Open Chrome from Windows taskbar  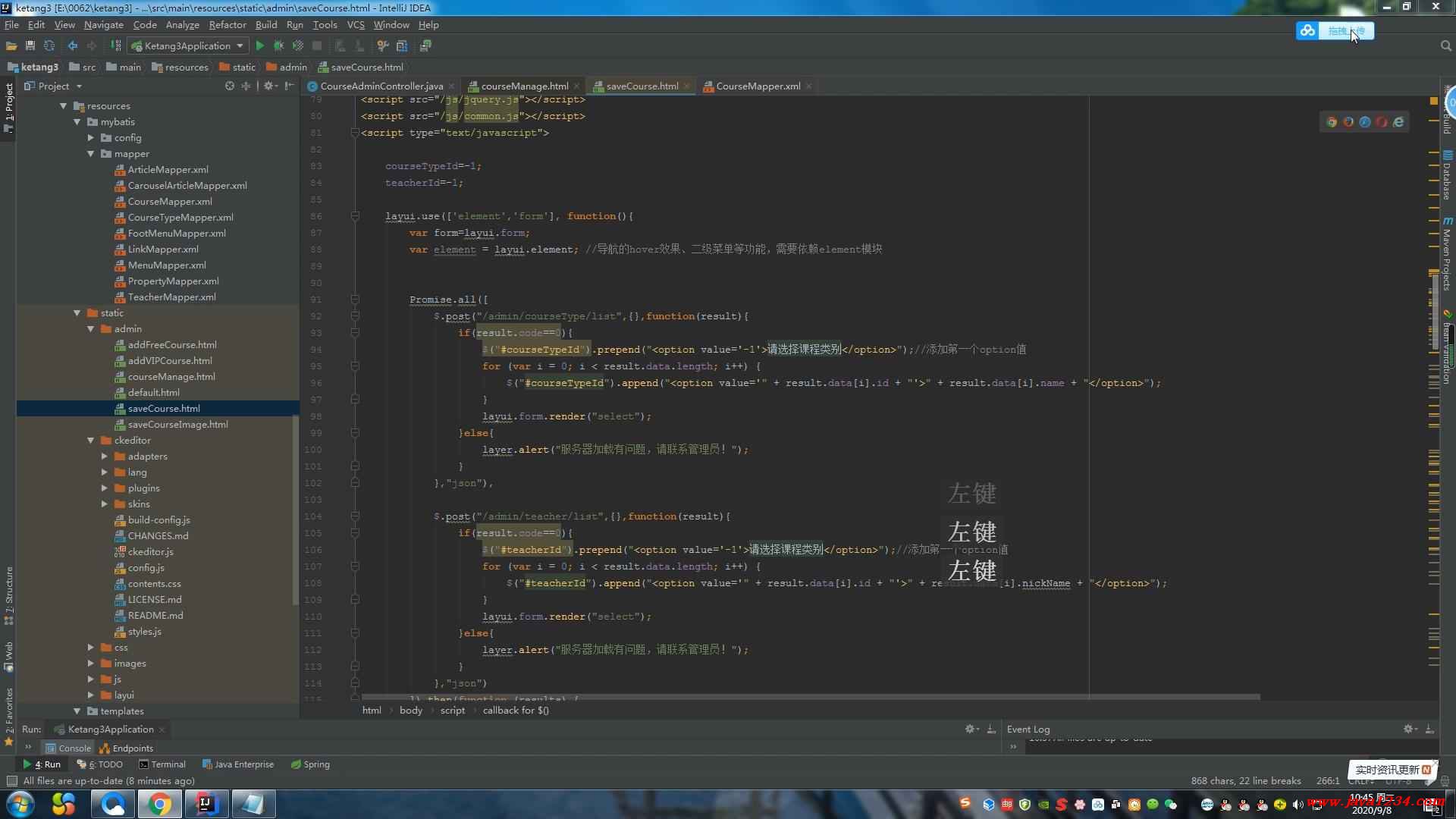coord(159,804)
